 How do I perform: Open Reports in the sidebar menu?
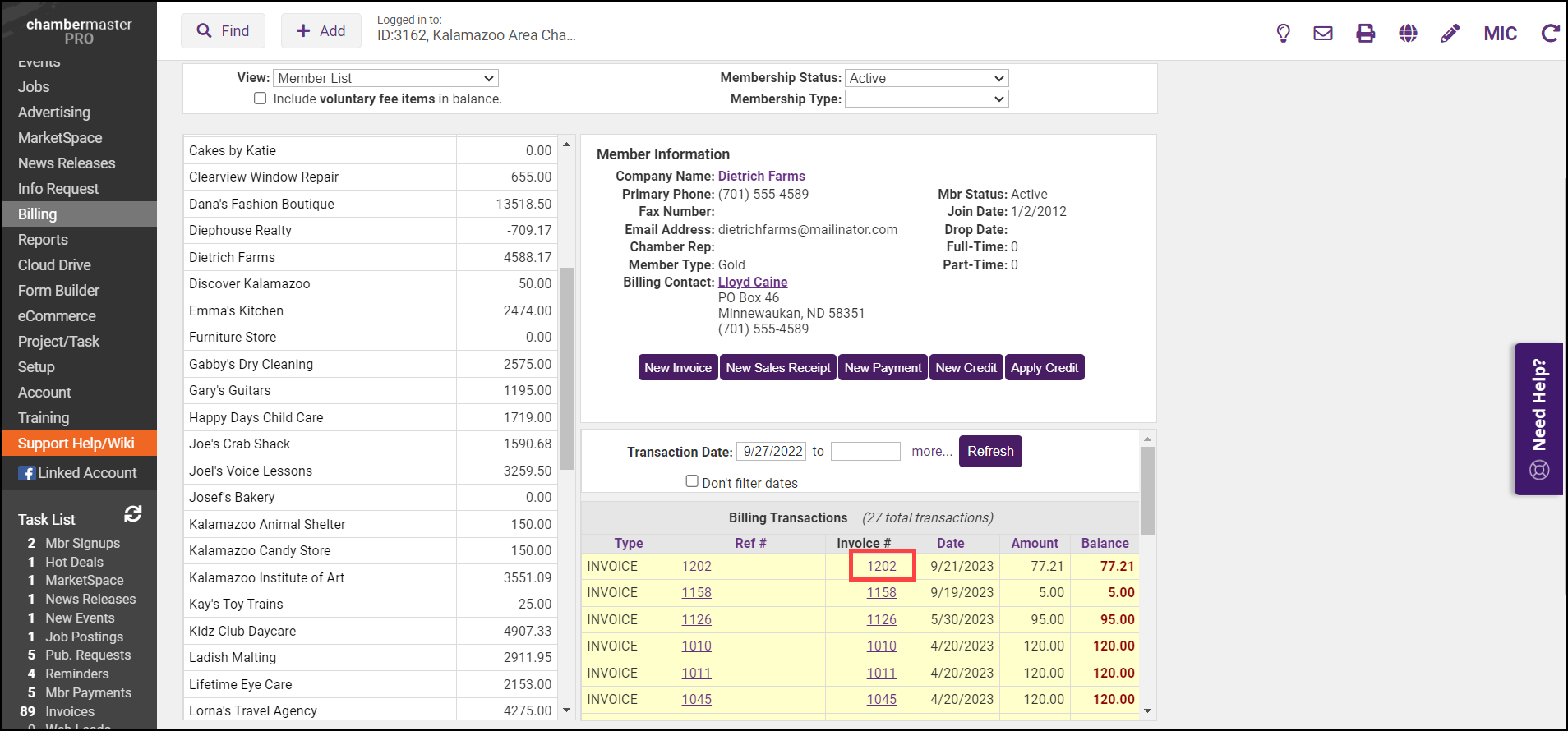[43, 240]
